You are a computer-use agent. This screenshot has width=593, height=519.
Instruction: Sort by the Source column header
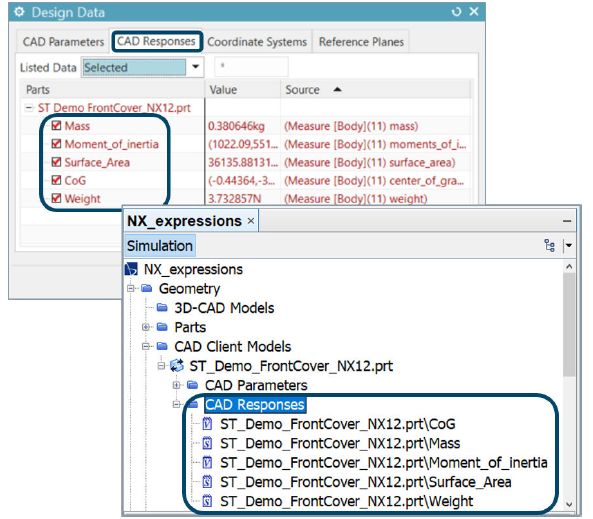376,90
